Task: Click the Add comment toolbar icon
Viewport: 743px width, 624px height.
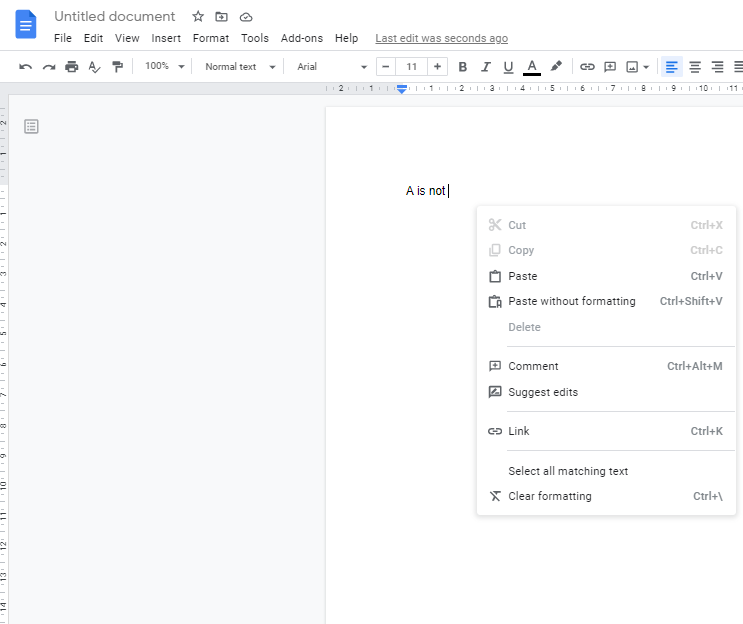Action: coord(610,67)
